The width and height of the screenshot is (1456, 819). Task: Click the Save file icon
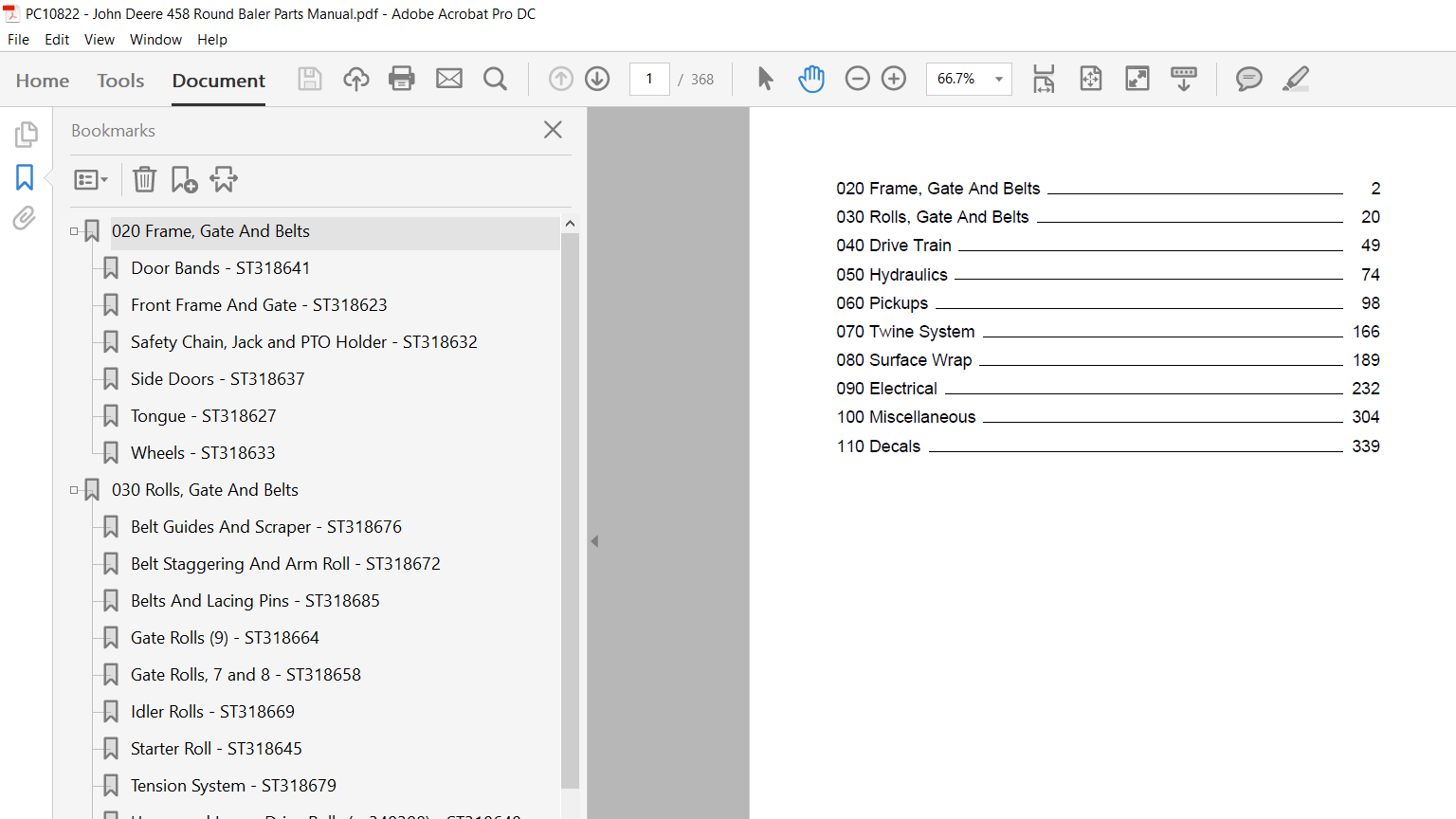point(310,79)
